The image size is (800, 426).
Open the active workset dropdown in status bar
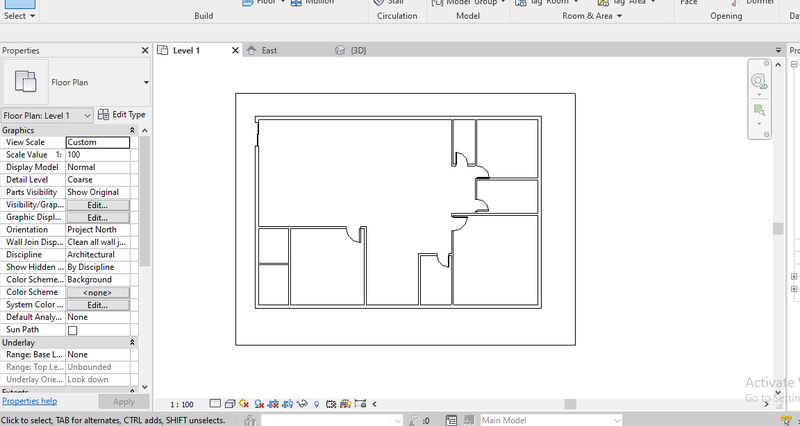point(397,420)
